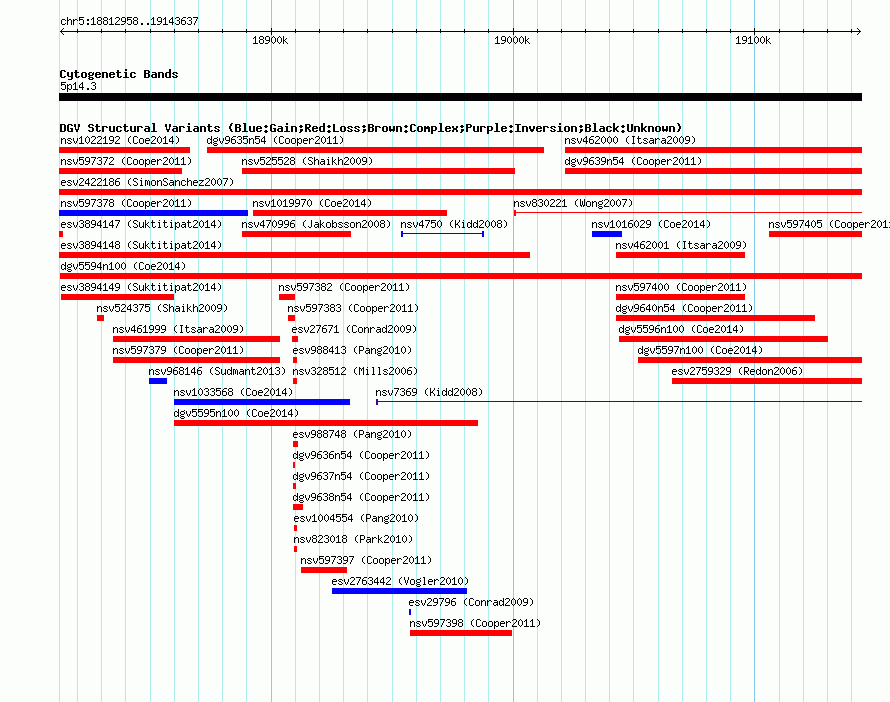Screen dimensions: 890x702
Task: Click the nsv597372 (Cooper2011) label
Action: tap(126, 161)
